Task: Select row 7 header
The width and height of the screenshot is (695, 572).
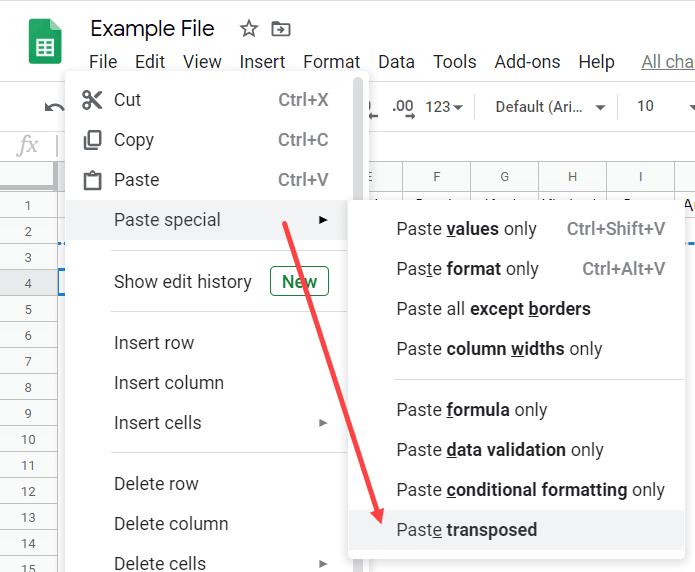Action: click(28, 361)
